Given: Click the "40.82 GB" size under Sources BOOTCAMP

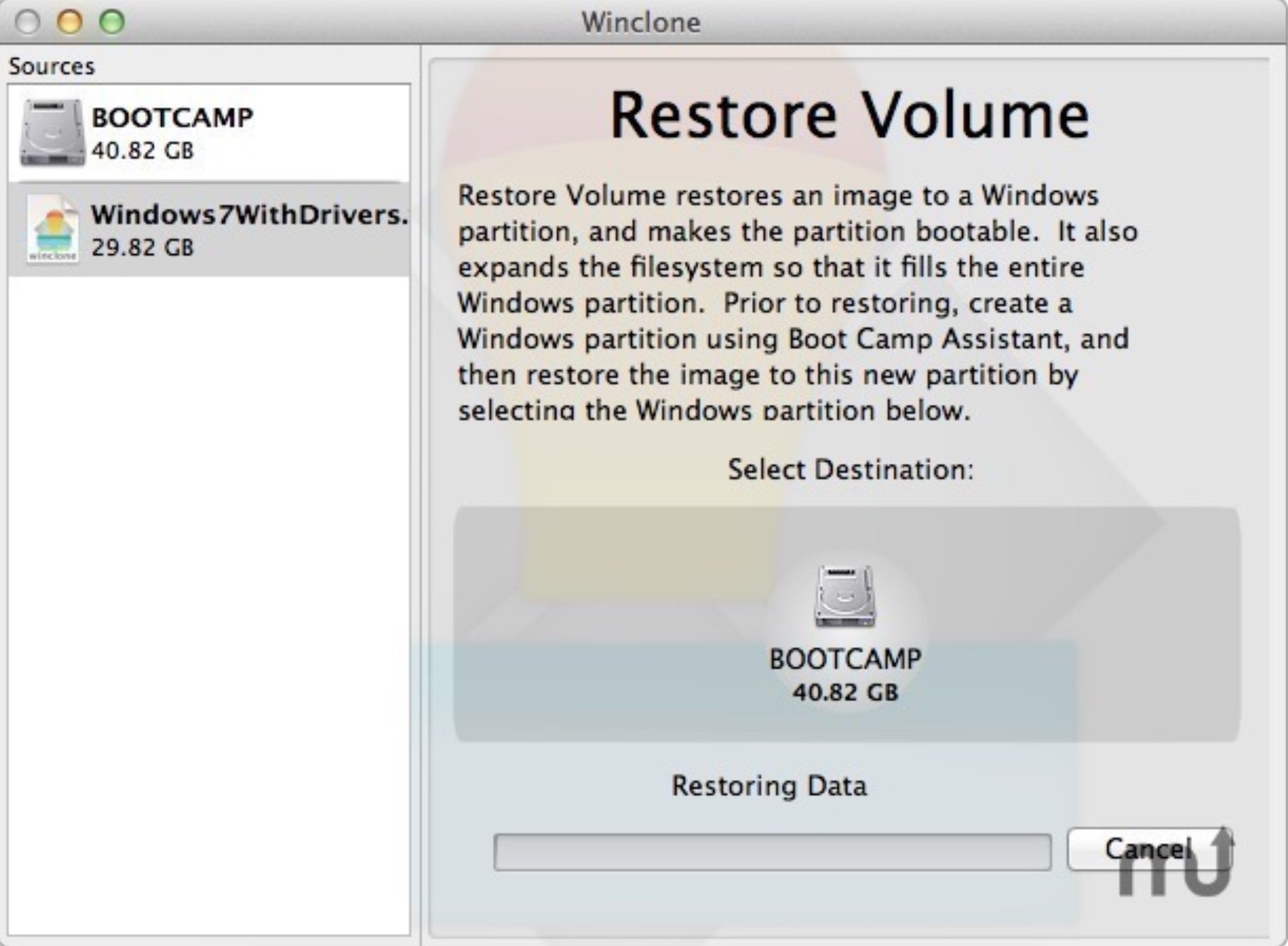Looking at the screenshot, I should (143, 151).
